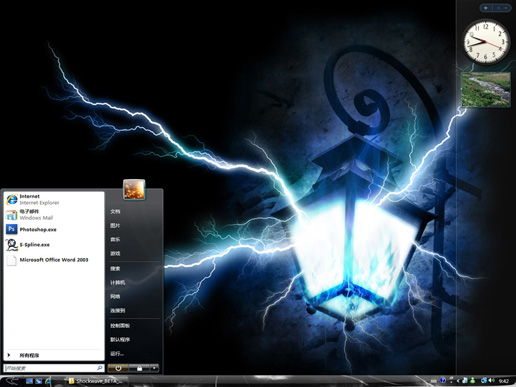Open shutdown options arrow menu
The width and height of the screenshot is (516, 387).
154,368
